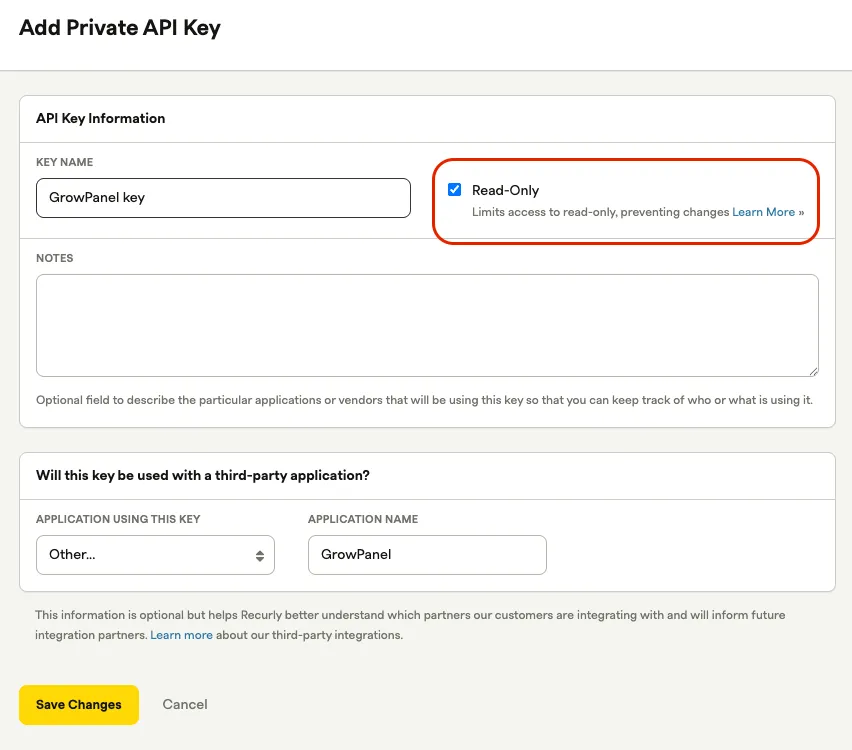852x750 pixels.
Task: Click the Application Name field
Action: (427, 554)
